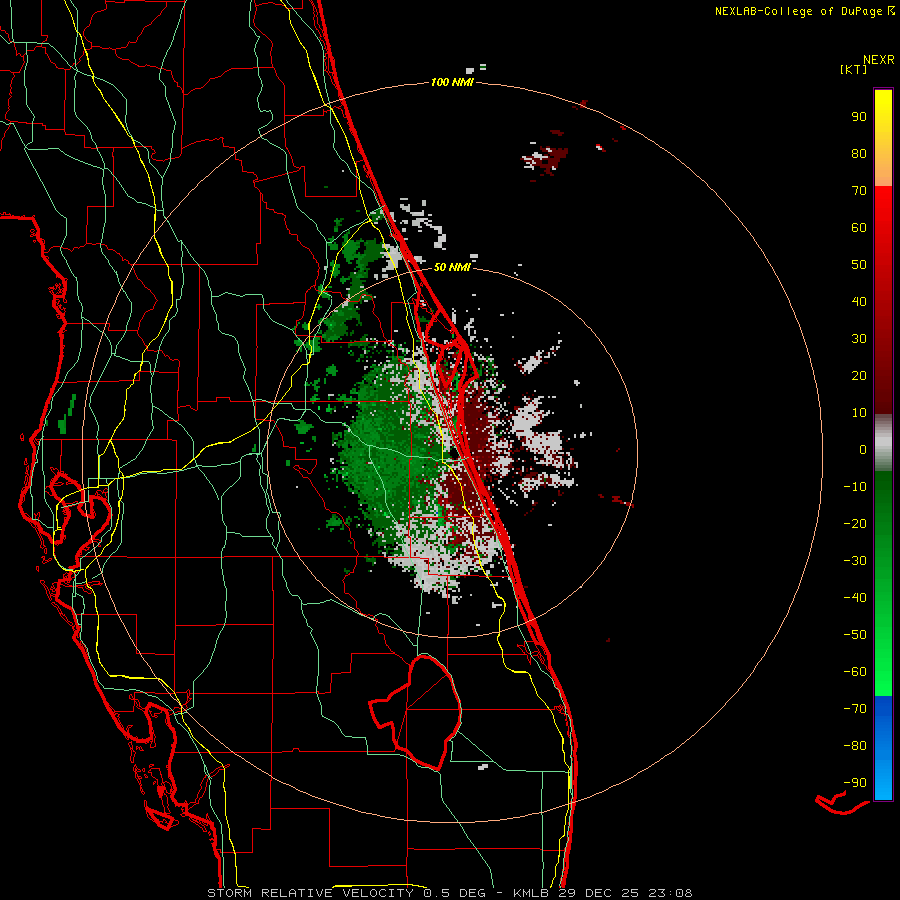Select the 70 value on the velocity scale
Image resolution: width=900 pixels, height=900 pixels.
tap(859, 191)
